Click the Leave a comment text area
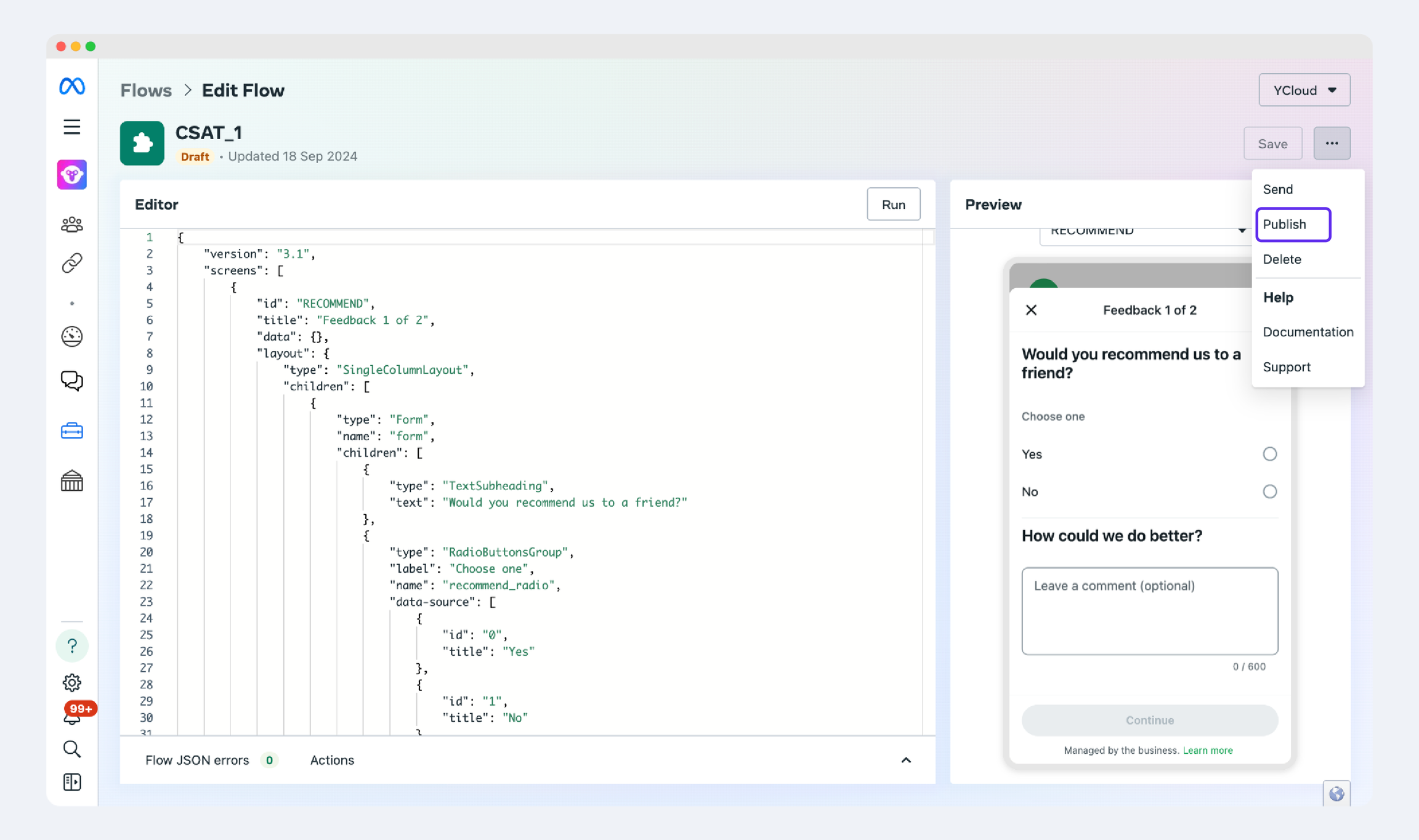This screenshot has height=840, width=1419. point(1149,610)
